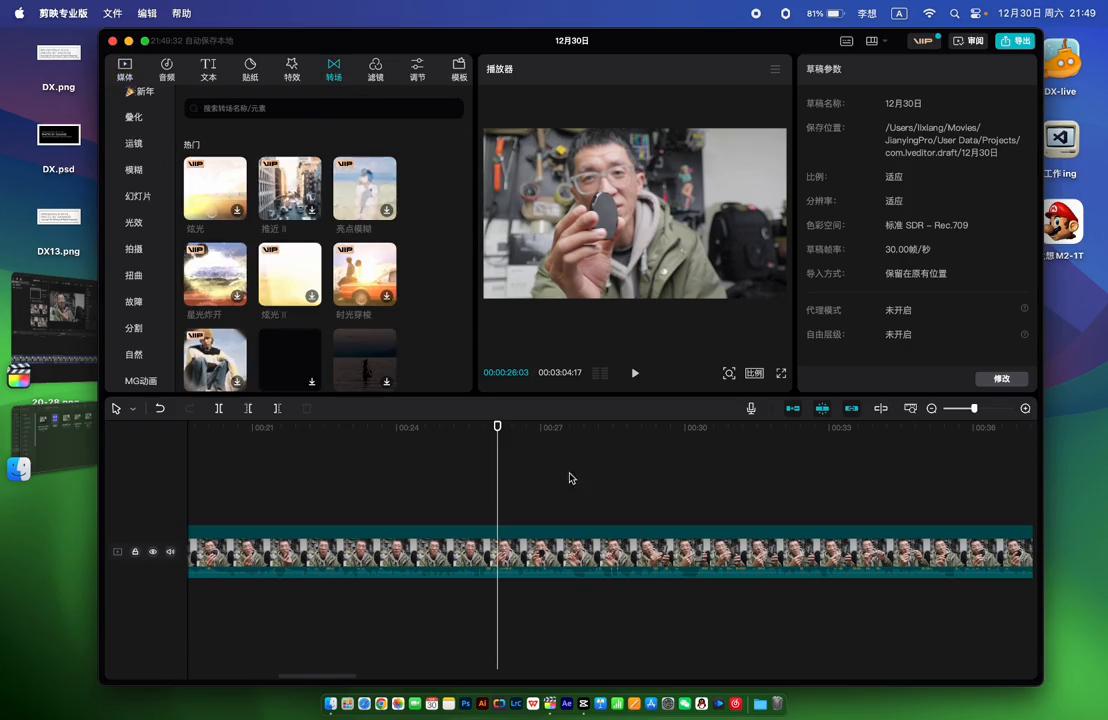
Task: Click the 导出 export button
Action: tap(1015, 41)
